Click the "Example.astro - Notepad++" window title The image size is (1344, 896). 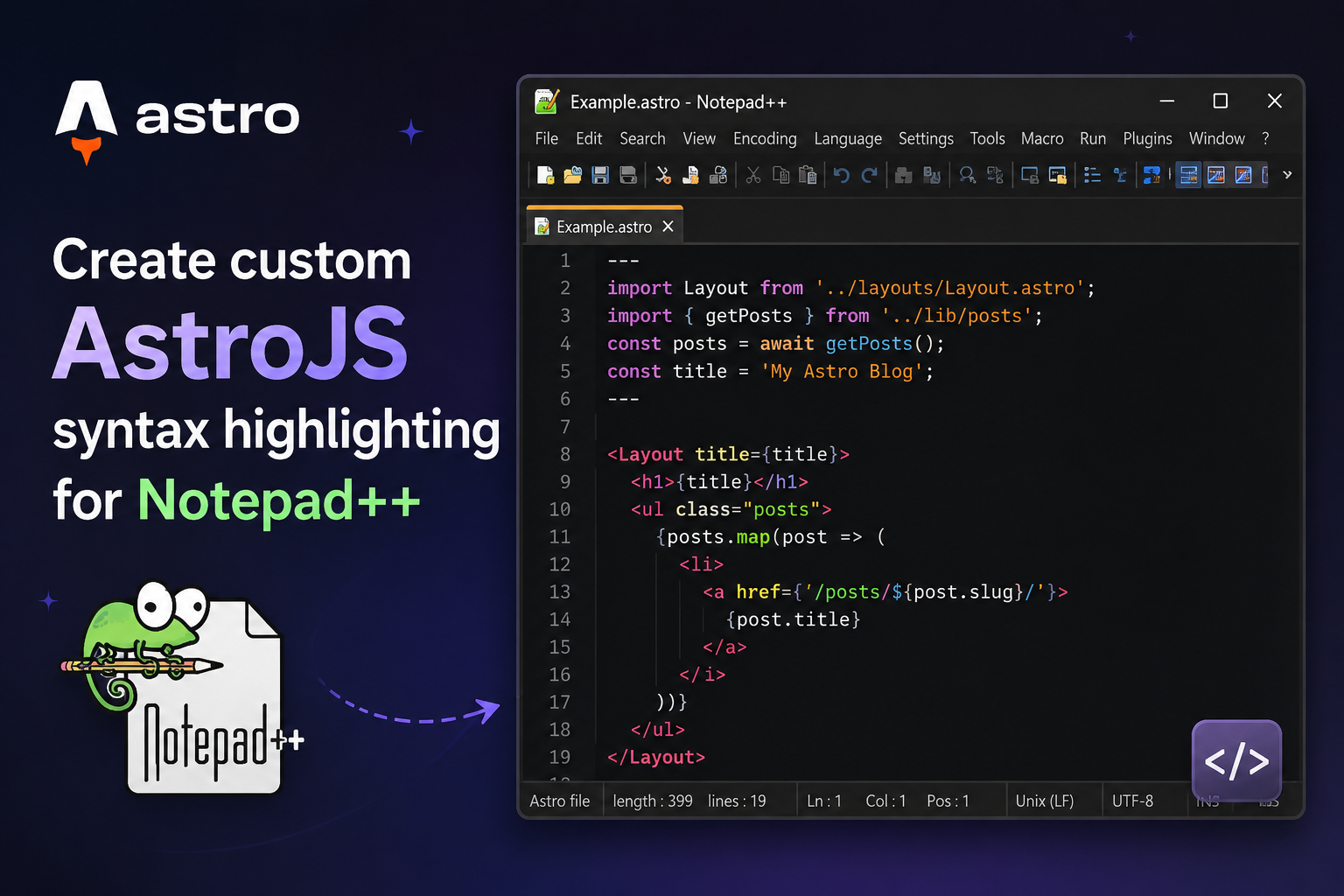(678, 102)
